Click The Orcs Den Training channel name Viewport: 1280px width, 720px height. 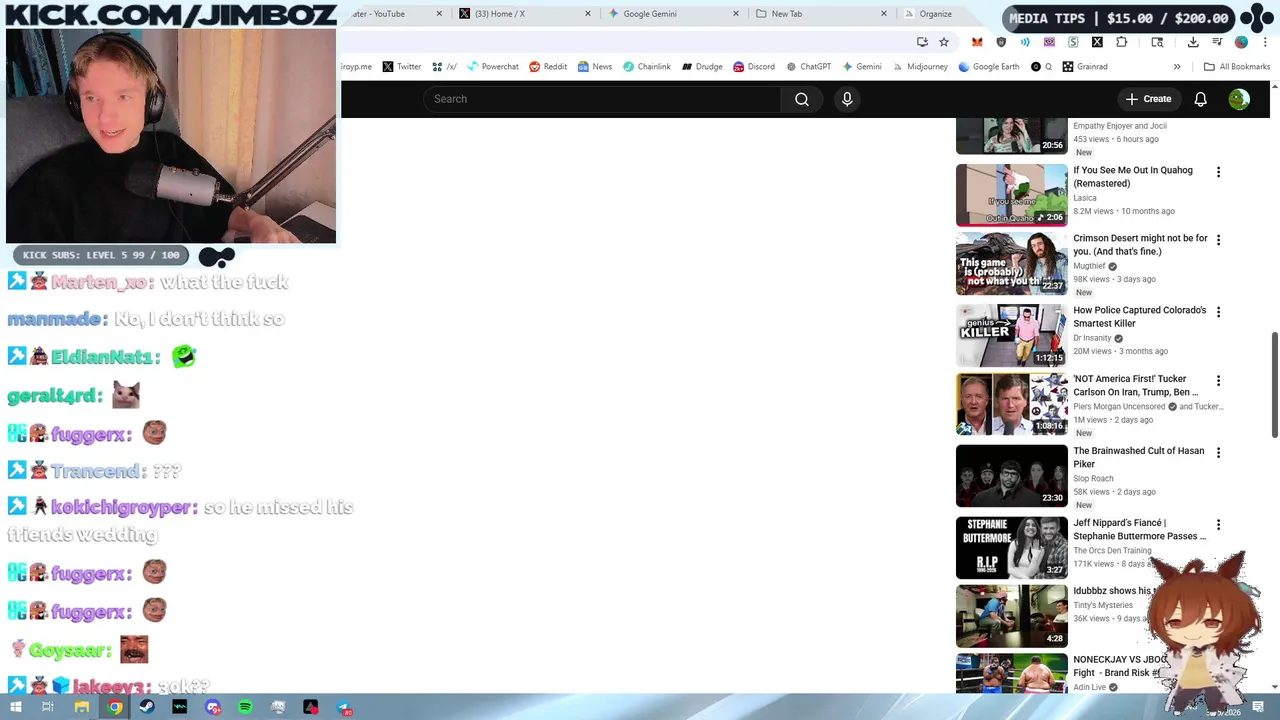pos(1112,550)
